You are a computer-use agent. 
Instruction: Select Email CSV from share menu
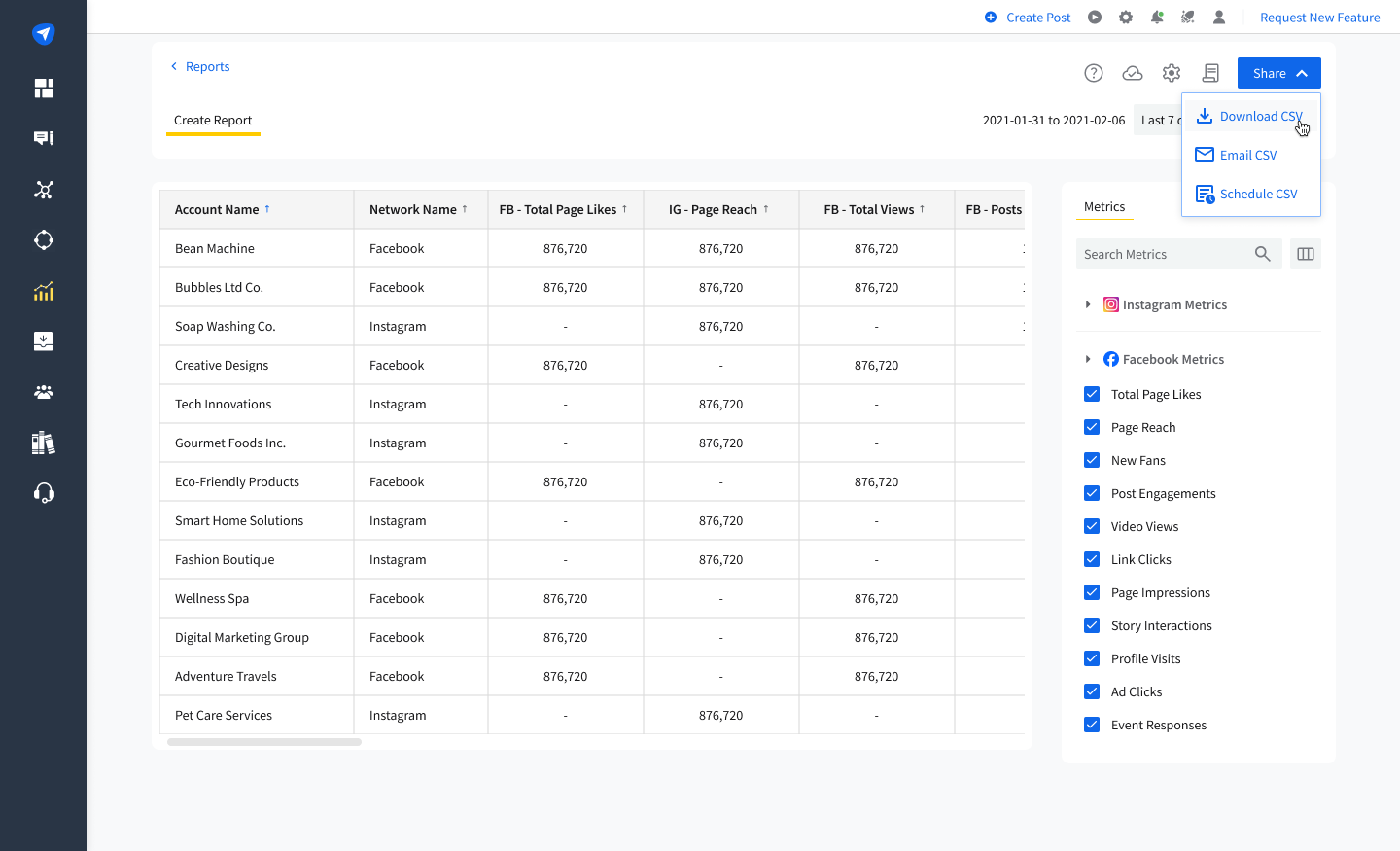1248,156
